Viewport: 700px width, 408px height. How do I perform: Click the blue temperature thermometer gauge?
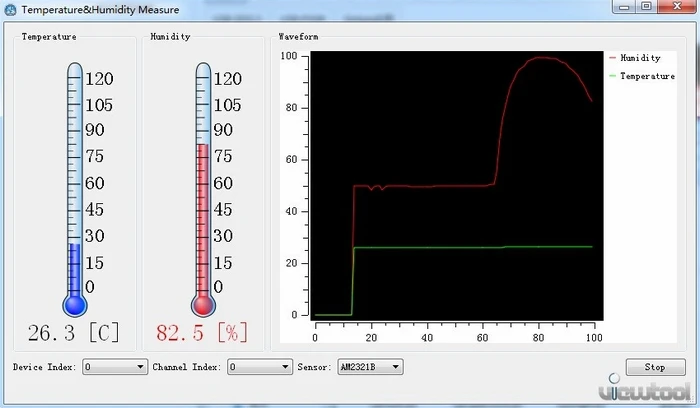(x=75, y=190)
